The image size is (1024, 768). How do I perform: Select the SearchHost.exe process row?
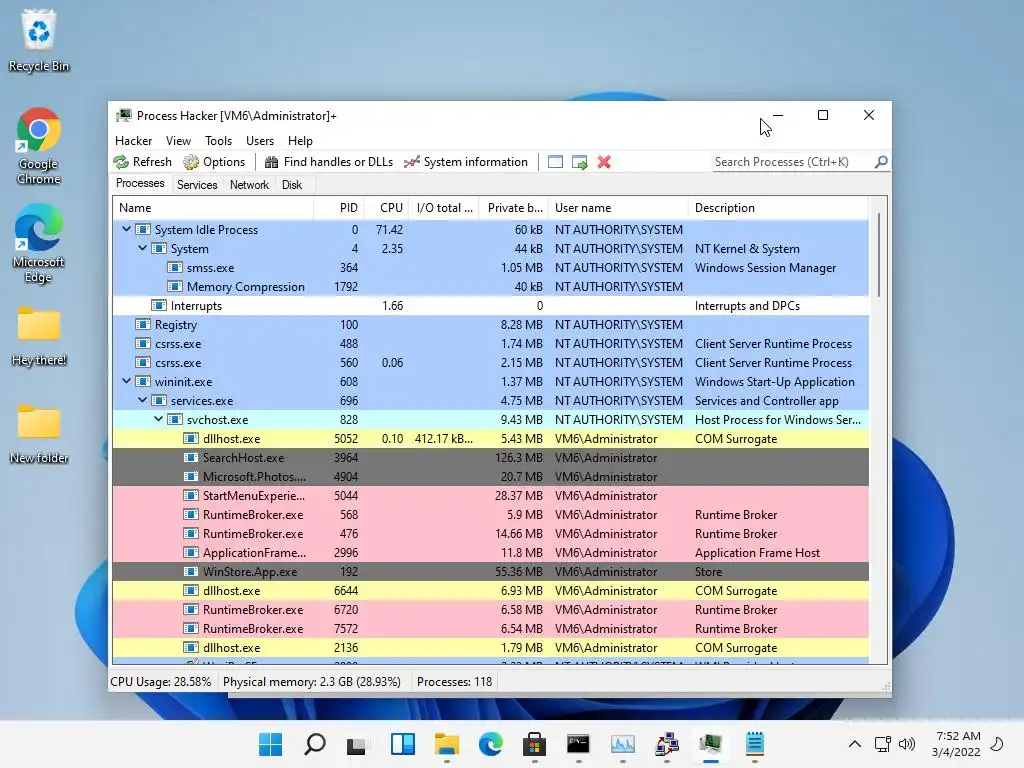(490, 457)
